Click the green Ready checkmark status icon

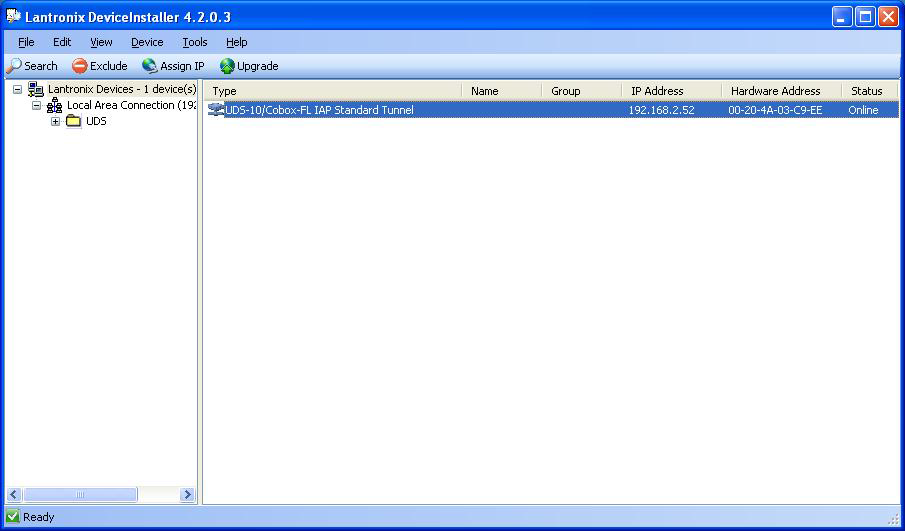pos(13,516)
